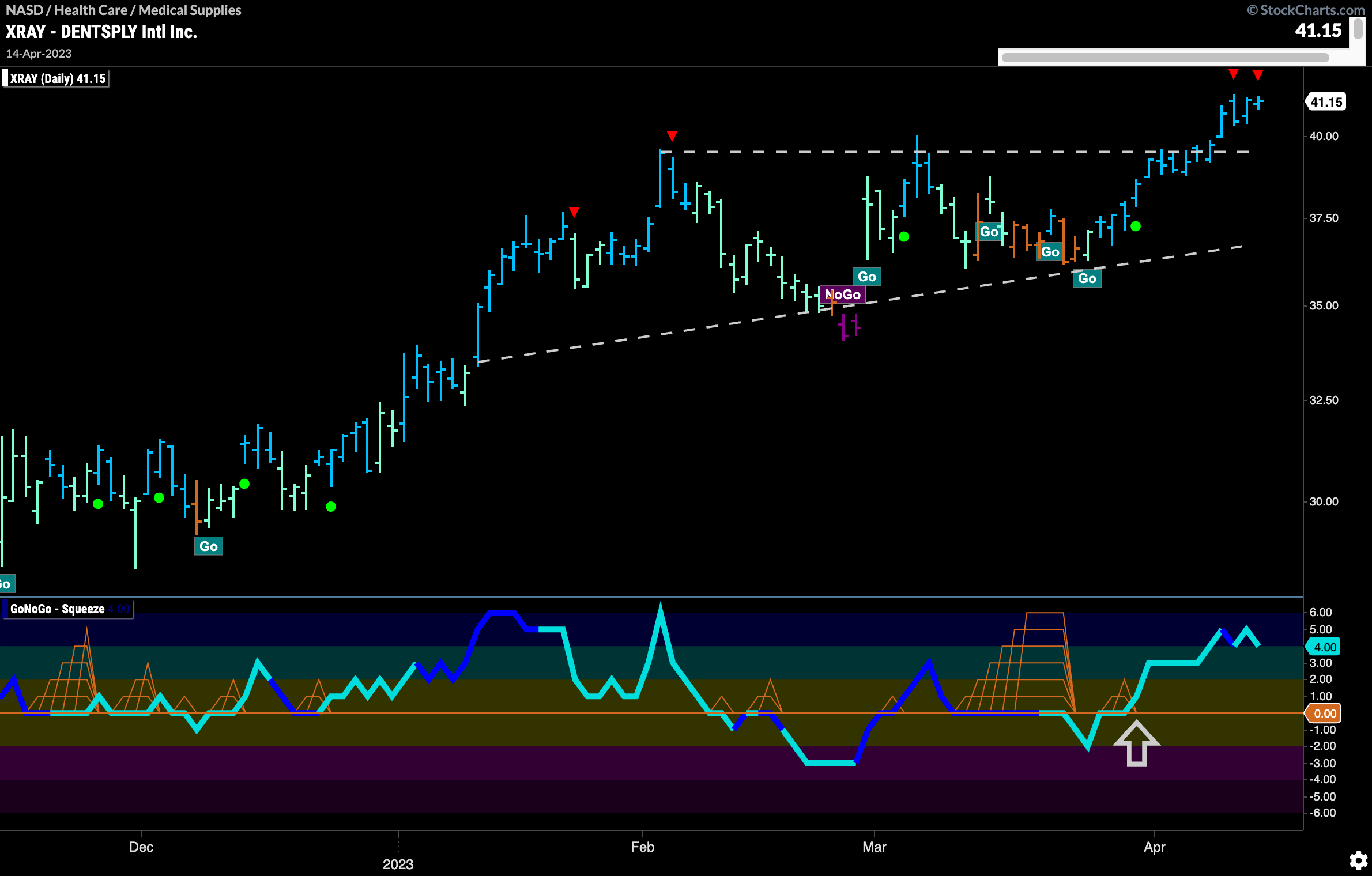Click the left red triangle above the April highs
1372x876 pixels.
click(1233, 74)
